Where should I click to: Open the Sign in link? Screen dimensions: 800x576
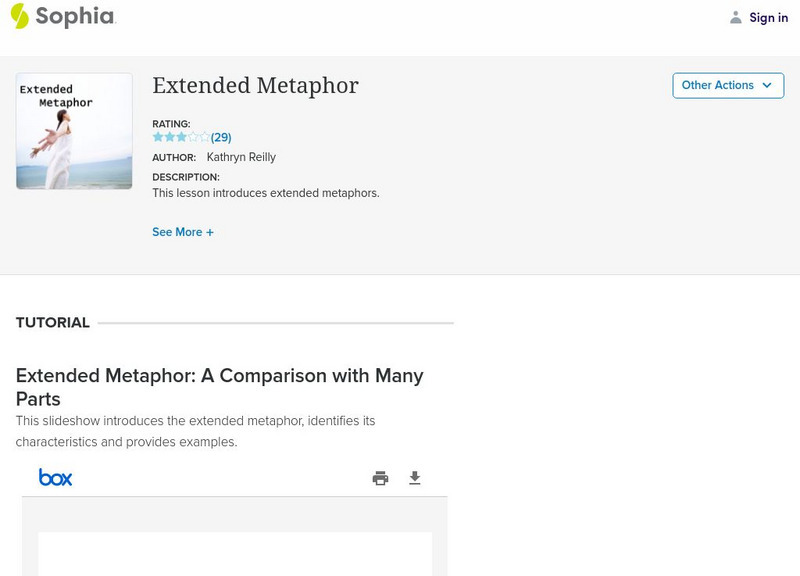pyautogui.click(x=768, y=18)
